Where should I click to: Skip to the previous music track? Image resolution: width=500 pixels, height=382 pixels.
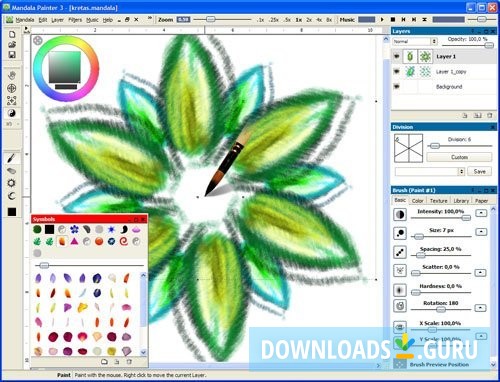point(403,20)
